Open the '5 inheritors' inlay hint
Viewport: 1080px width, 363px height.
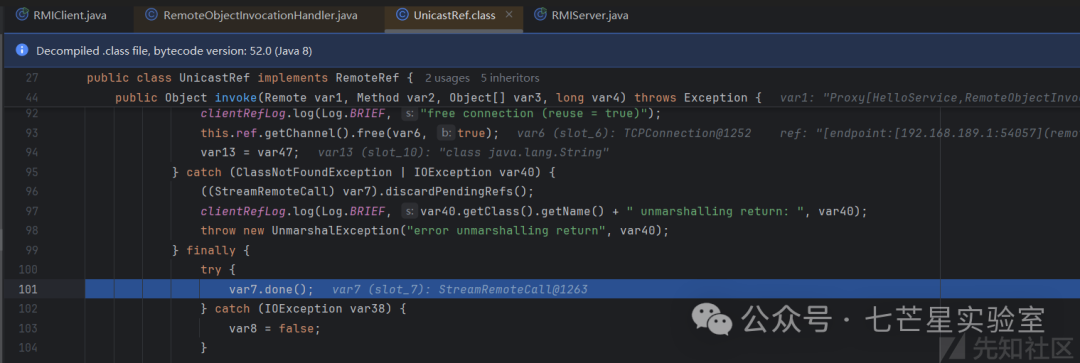coord(510,78)
